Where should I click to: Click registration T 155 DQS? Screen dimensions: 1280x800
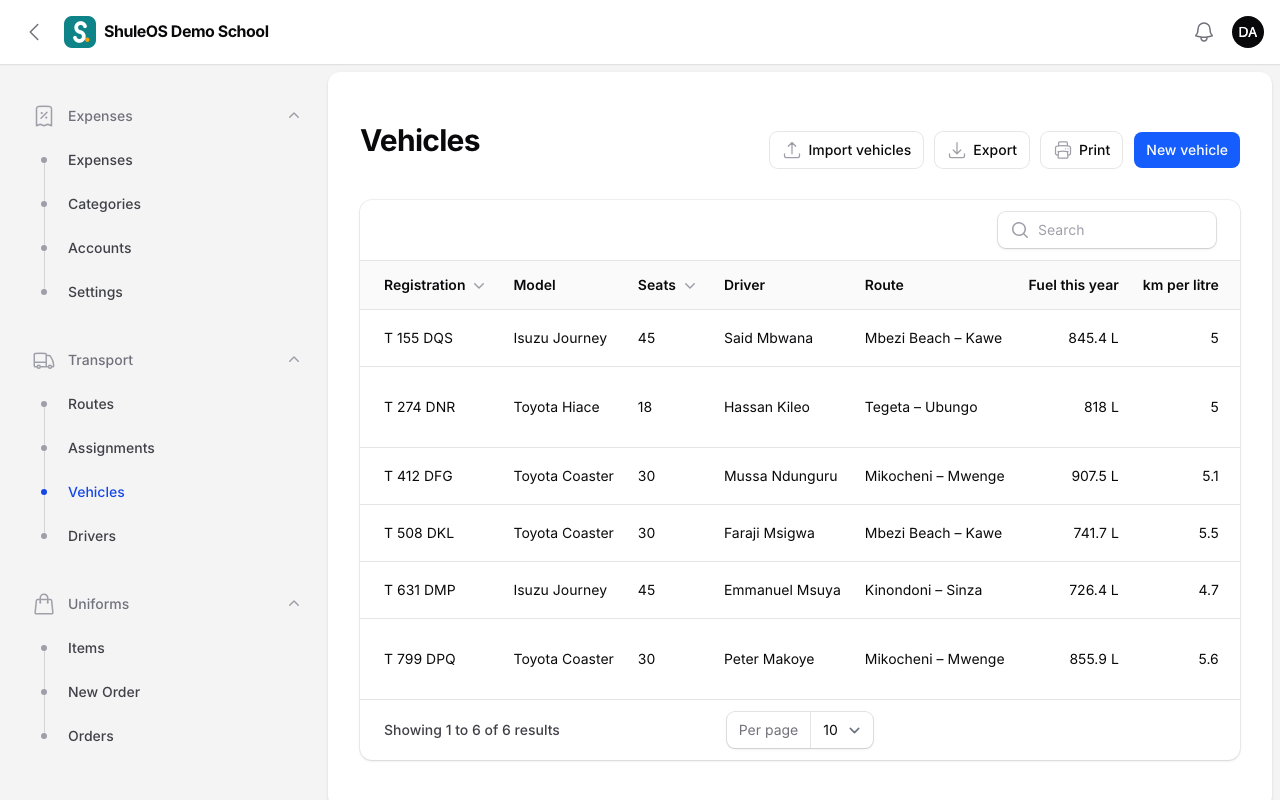coord(418,338)
